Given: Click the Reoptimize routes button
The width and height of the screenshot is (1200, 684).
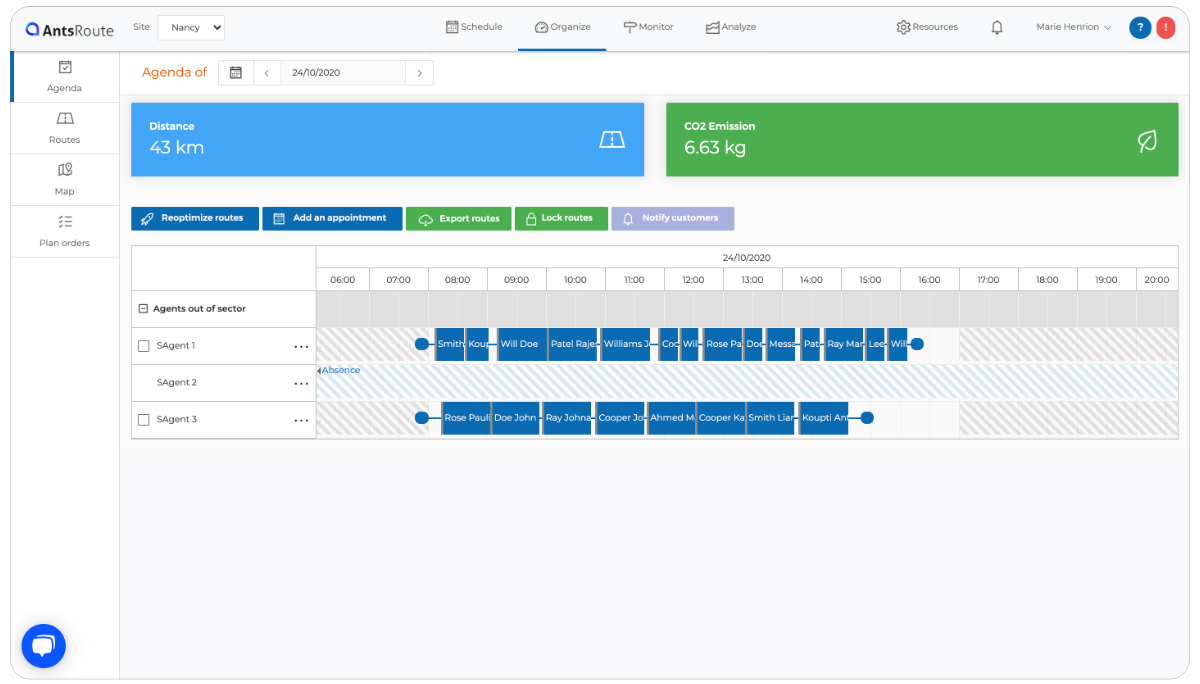Looking at the screenshot, I should point(194,218).
